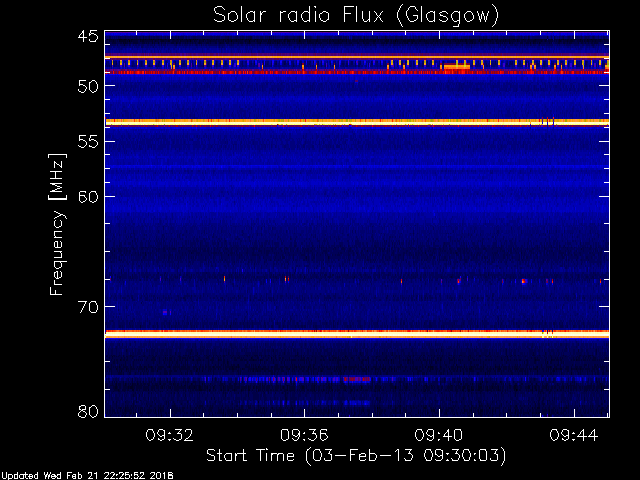Click the 'Solar radio Flux (Glasgow)' title
The width and height of the screenshot is (640, 480).
(356, 16)
